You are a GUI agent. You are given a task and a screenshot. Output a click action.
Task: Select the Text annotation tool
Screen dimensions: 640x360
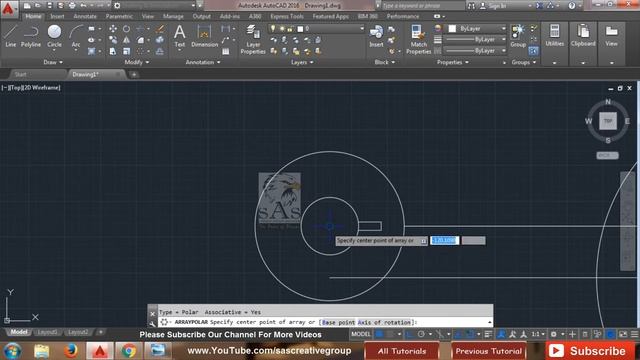(x=180, y=36)
